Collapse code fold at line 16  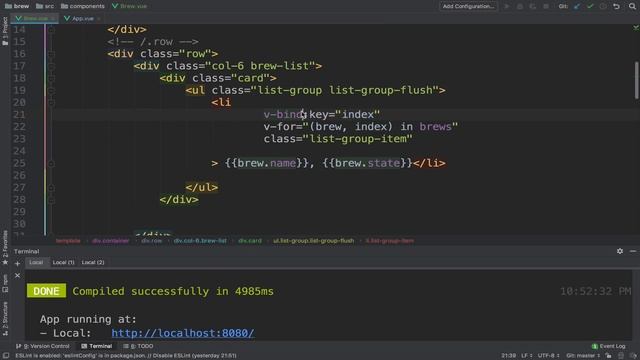pyautogui.click(x=51, y=54)
